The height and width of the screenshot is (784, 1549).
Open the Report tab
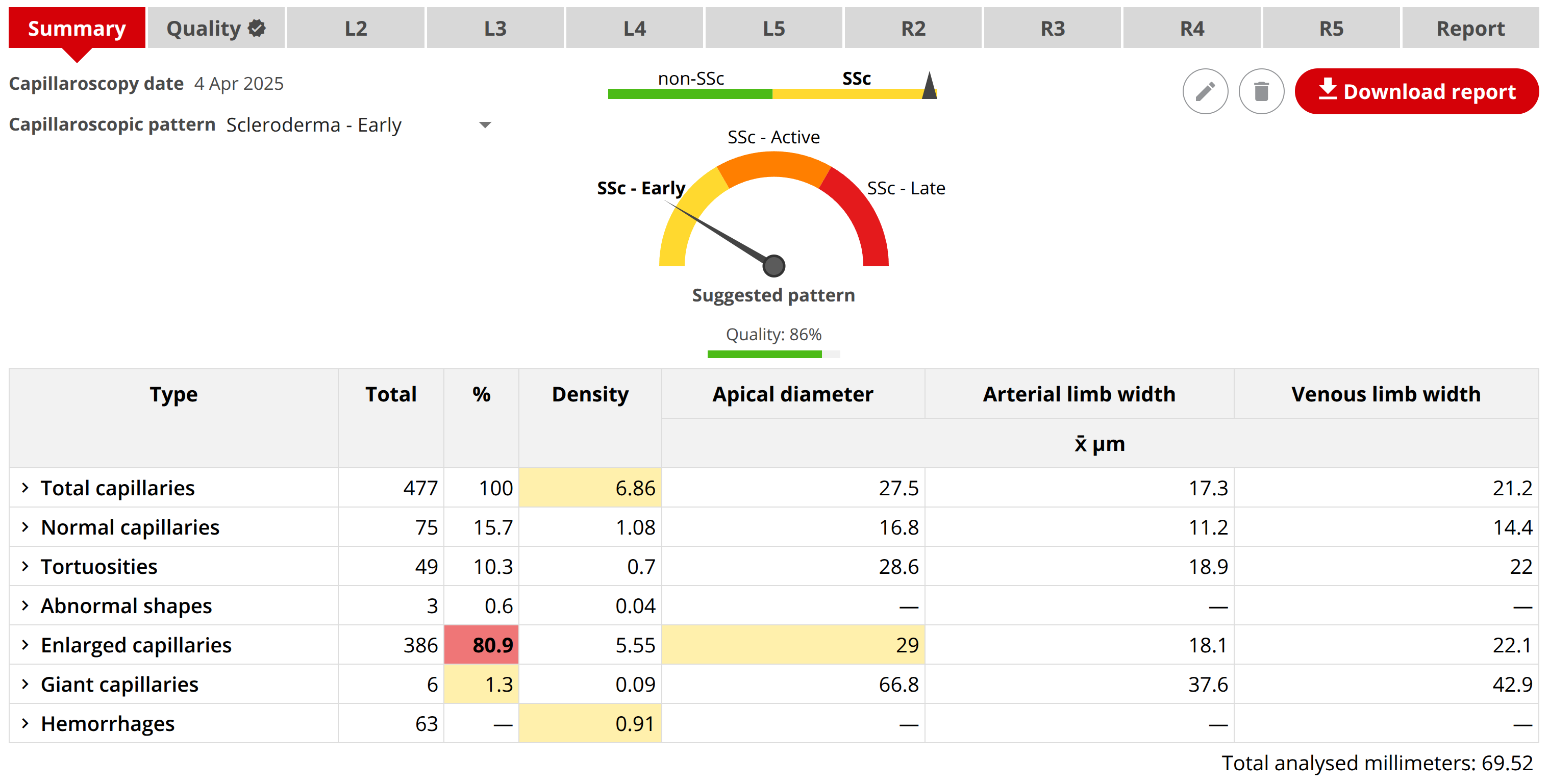point(1469,28)
